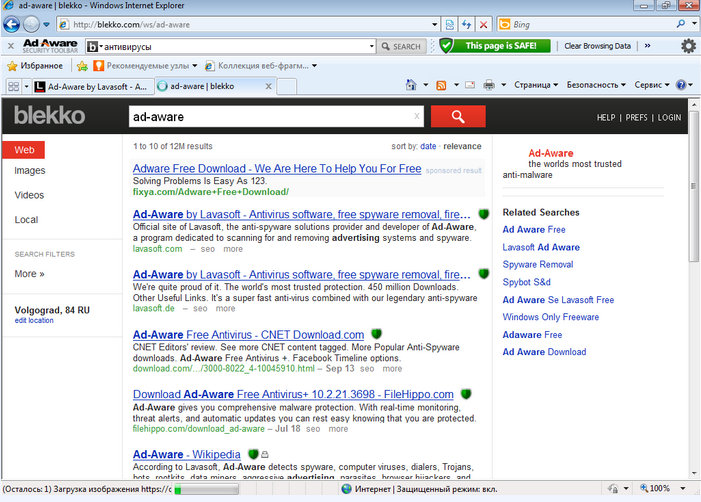
Task: Click Clear Browsing Data
Action: coord(597,46)
